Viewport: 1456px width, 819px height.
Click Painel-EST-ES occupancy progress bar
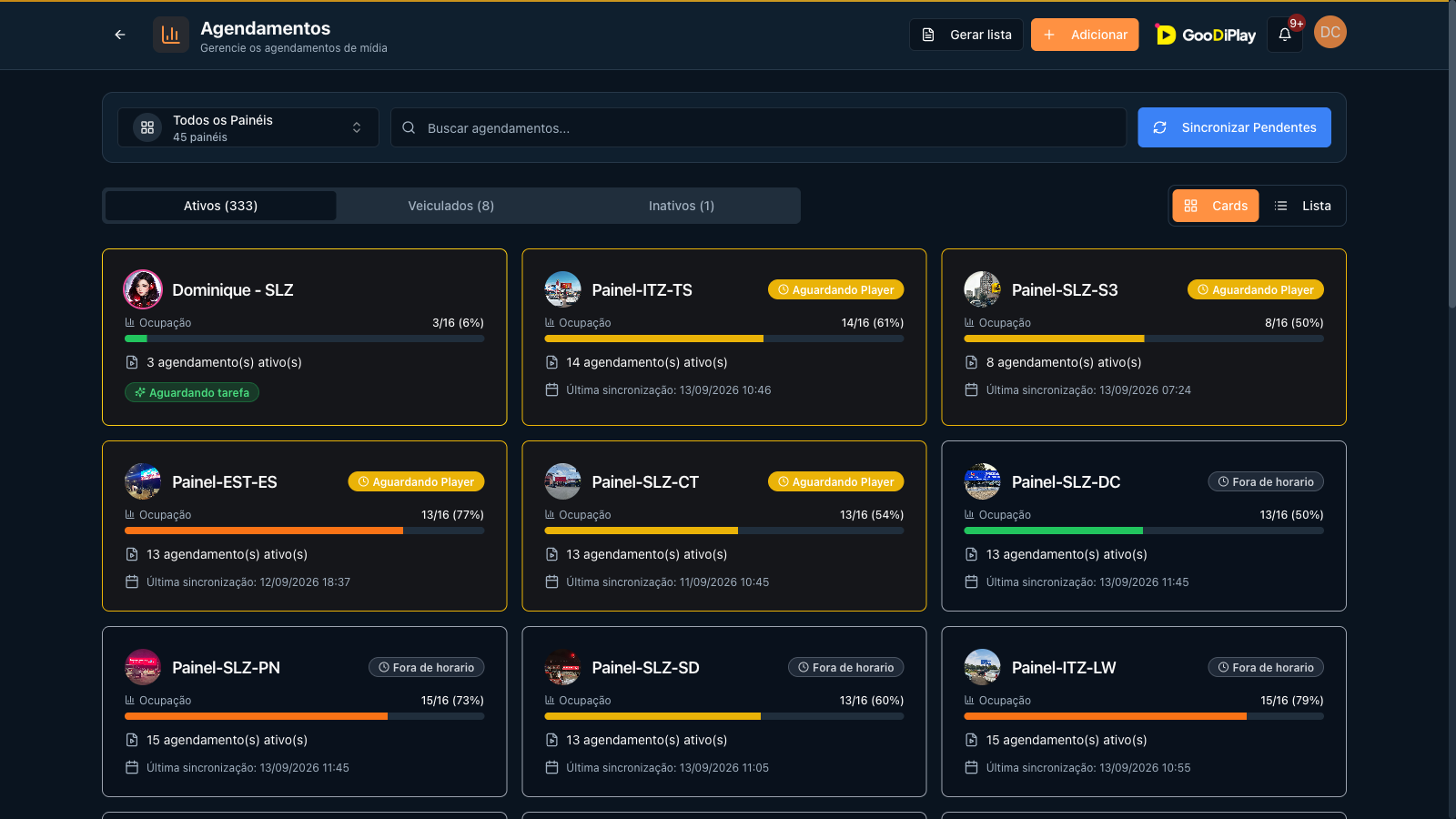coord(304,531)
